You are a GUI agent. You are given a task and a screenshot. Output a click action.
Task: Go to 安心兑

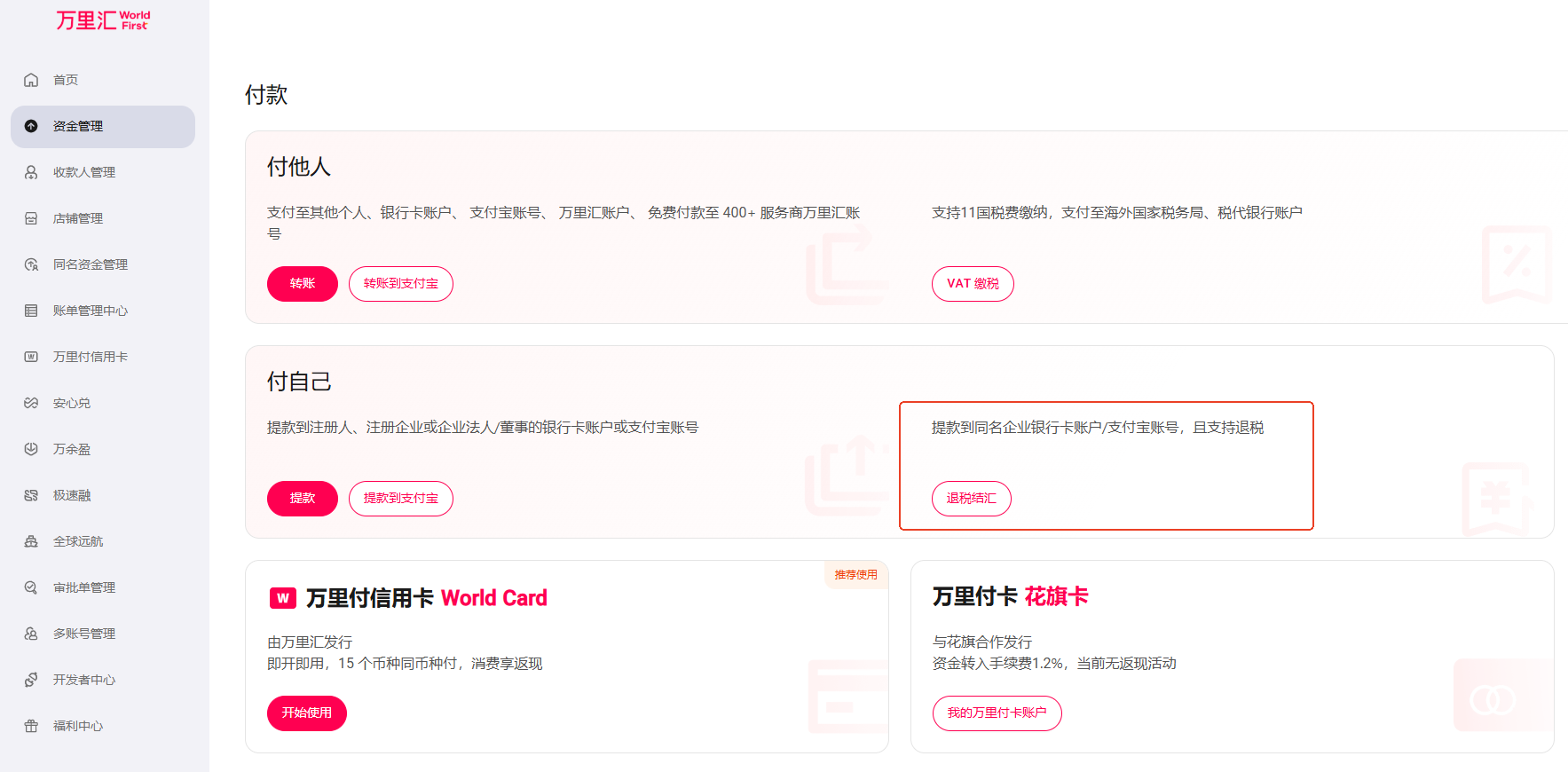coord(103,403)
